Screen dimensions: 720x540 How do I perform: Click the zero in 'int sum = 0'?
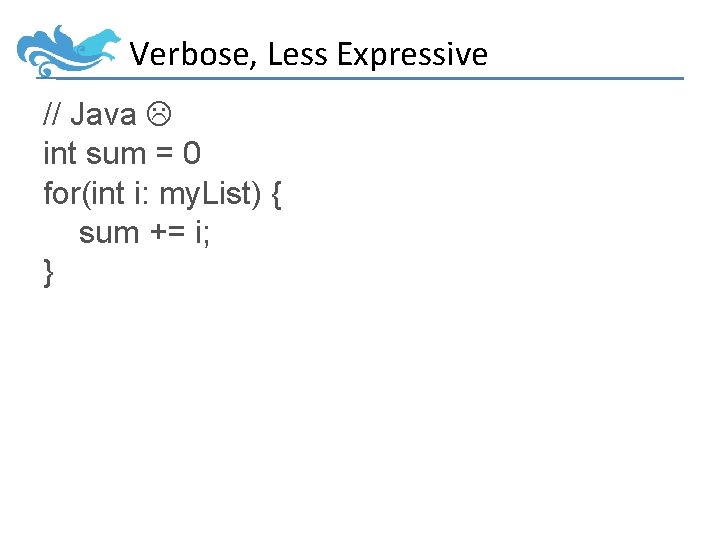click(x=192, y=154)
